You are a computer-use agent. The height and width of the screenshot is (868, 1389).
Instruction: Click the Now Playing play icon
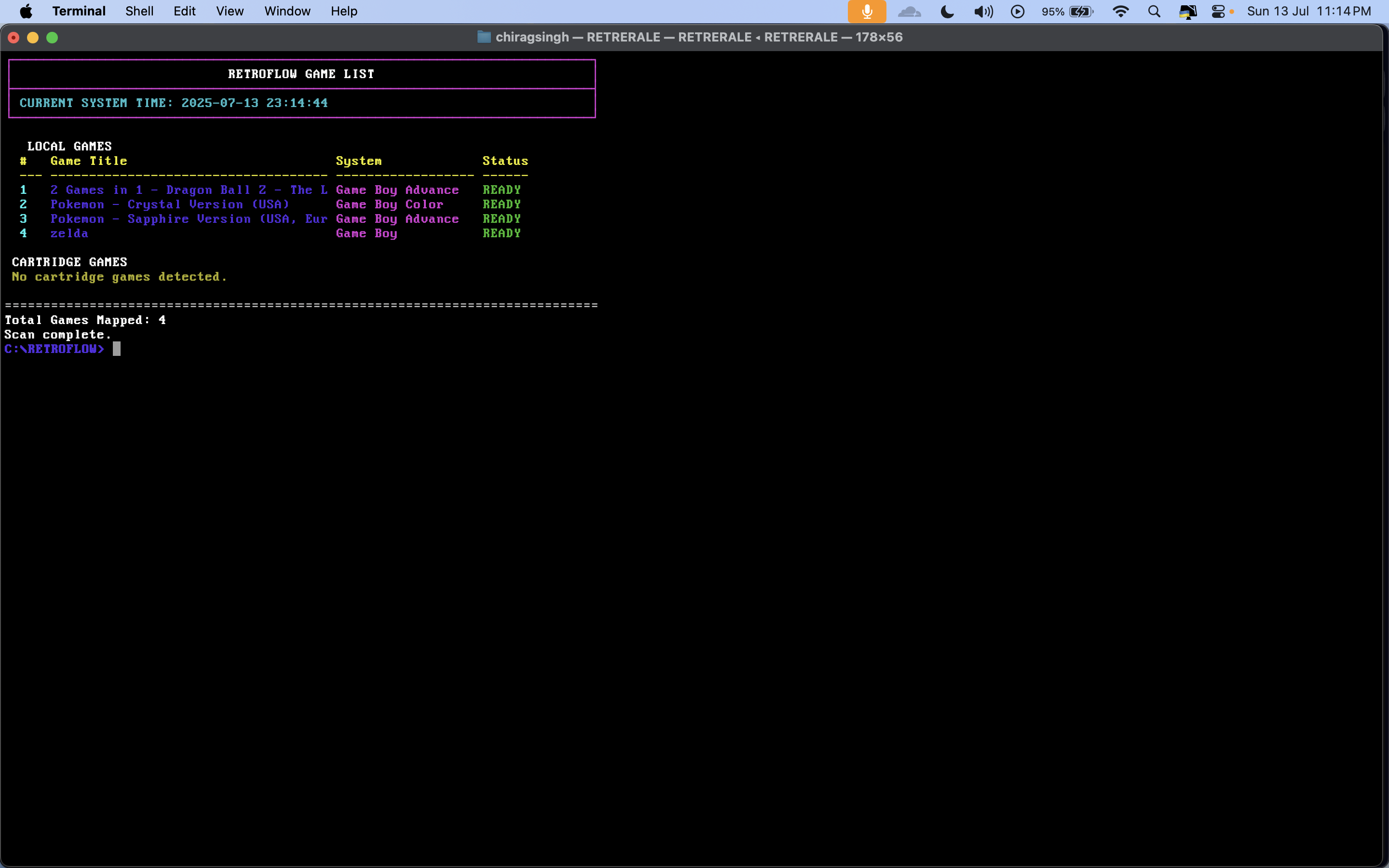tap(1018, 12)
